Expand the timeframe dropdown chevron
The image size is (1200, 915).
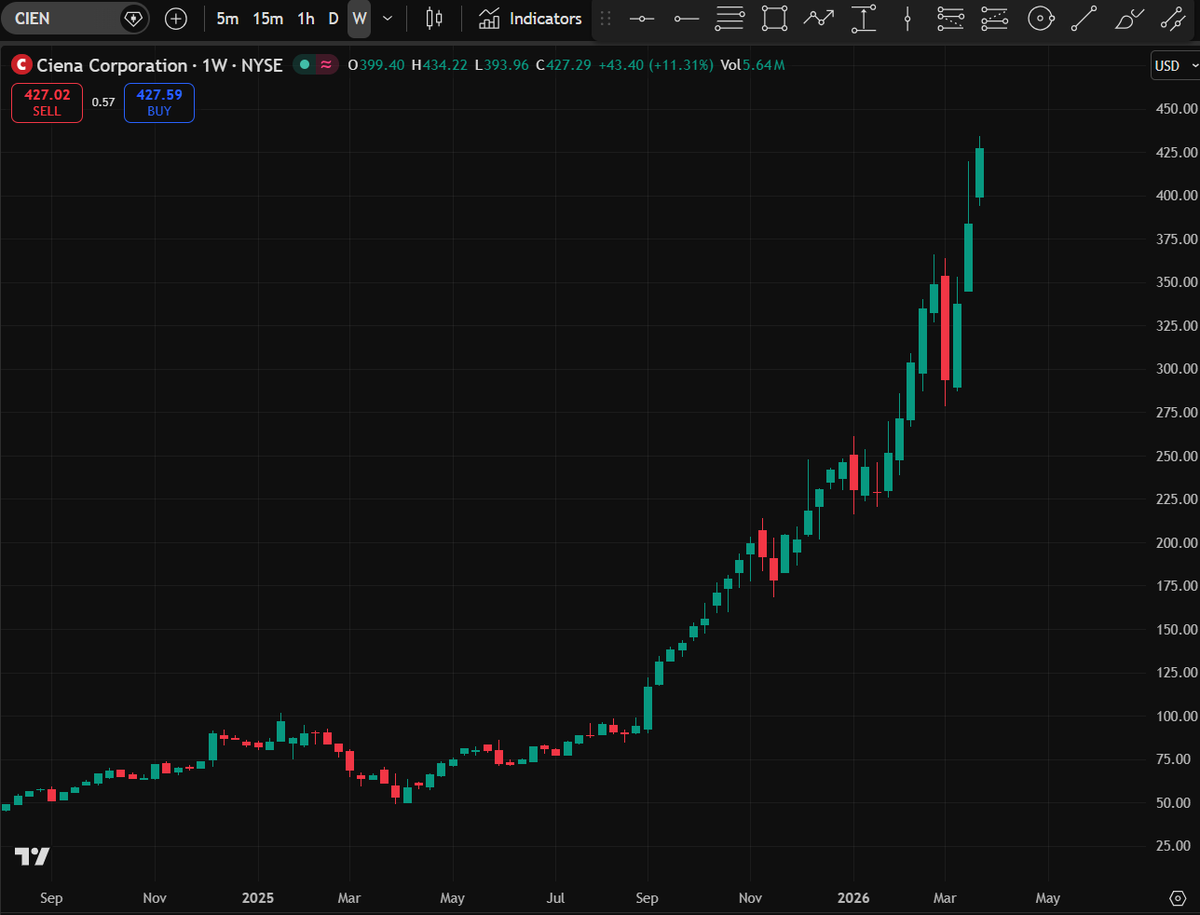click(x=388, y=18)
